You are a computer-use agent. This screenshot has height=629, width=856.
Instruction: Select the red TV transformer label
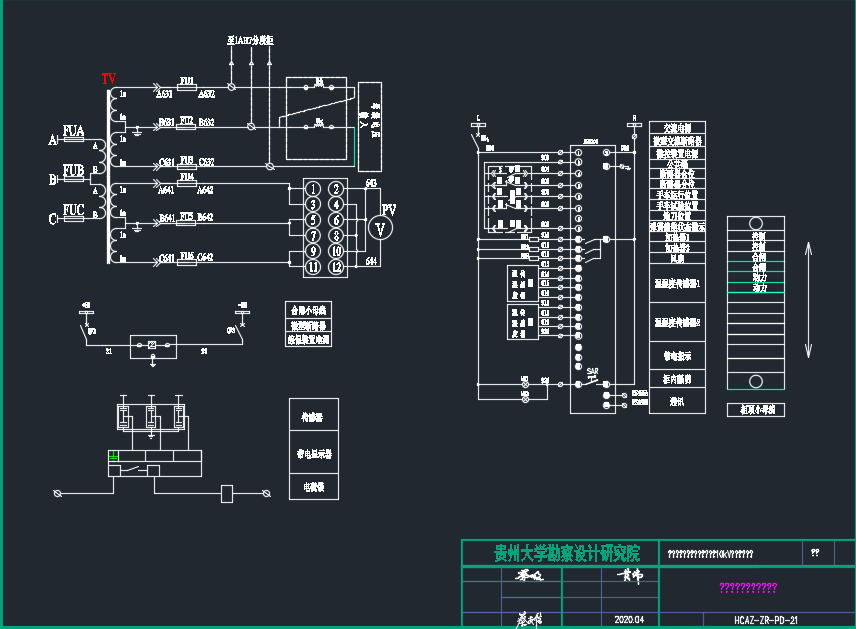pos(109,79)
